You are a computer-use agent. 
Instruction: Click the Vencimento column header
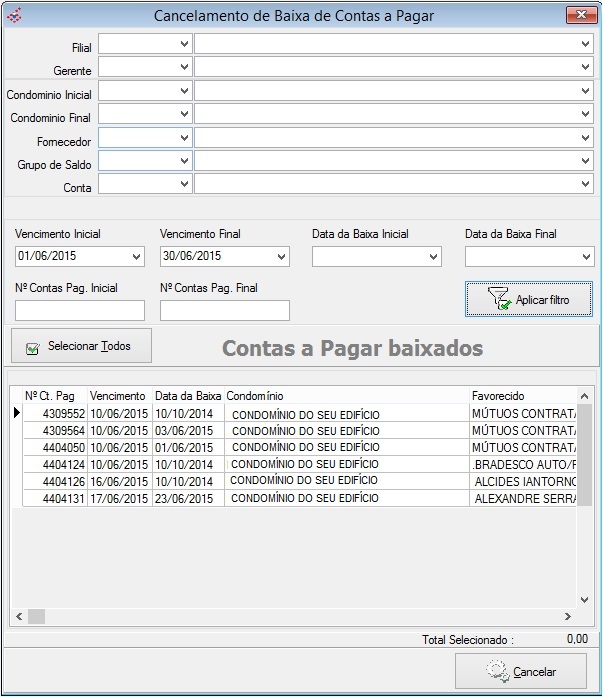click(118, 396)
